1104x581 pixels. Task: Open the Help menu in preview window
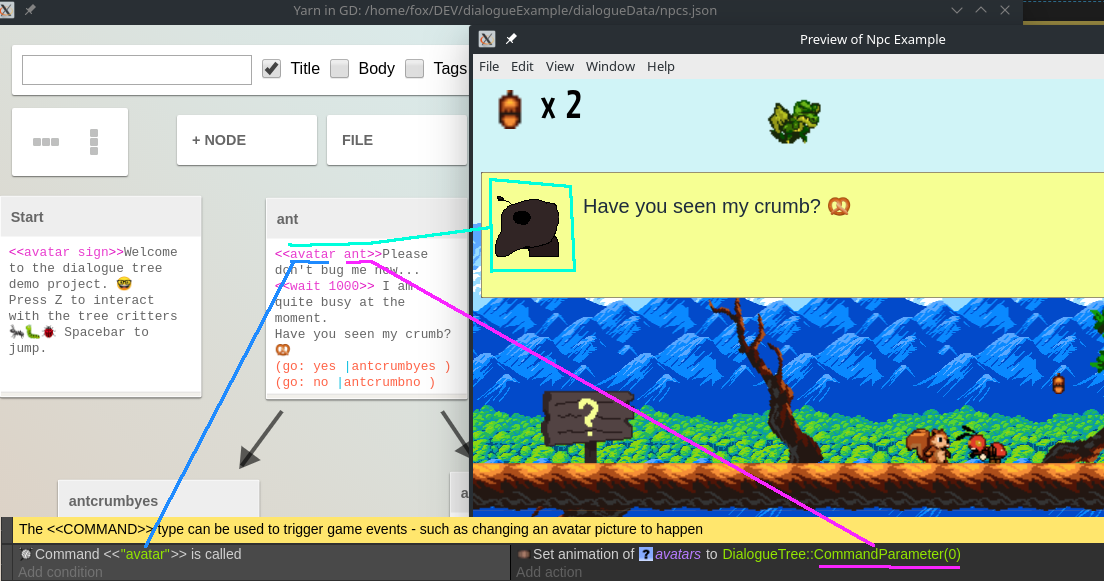tap(660, 67)
